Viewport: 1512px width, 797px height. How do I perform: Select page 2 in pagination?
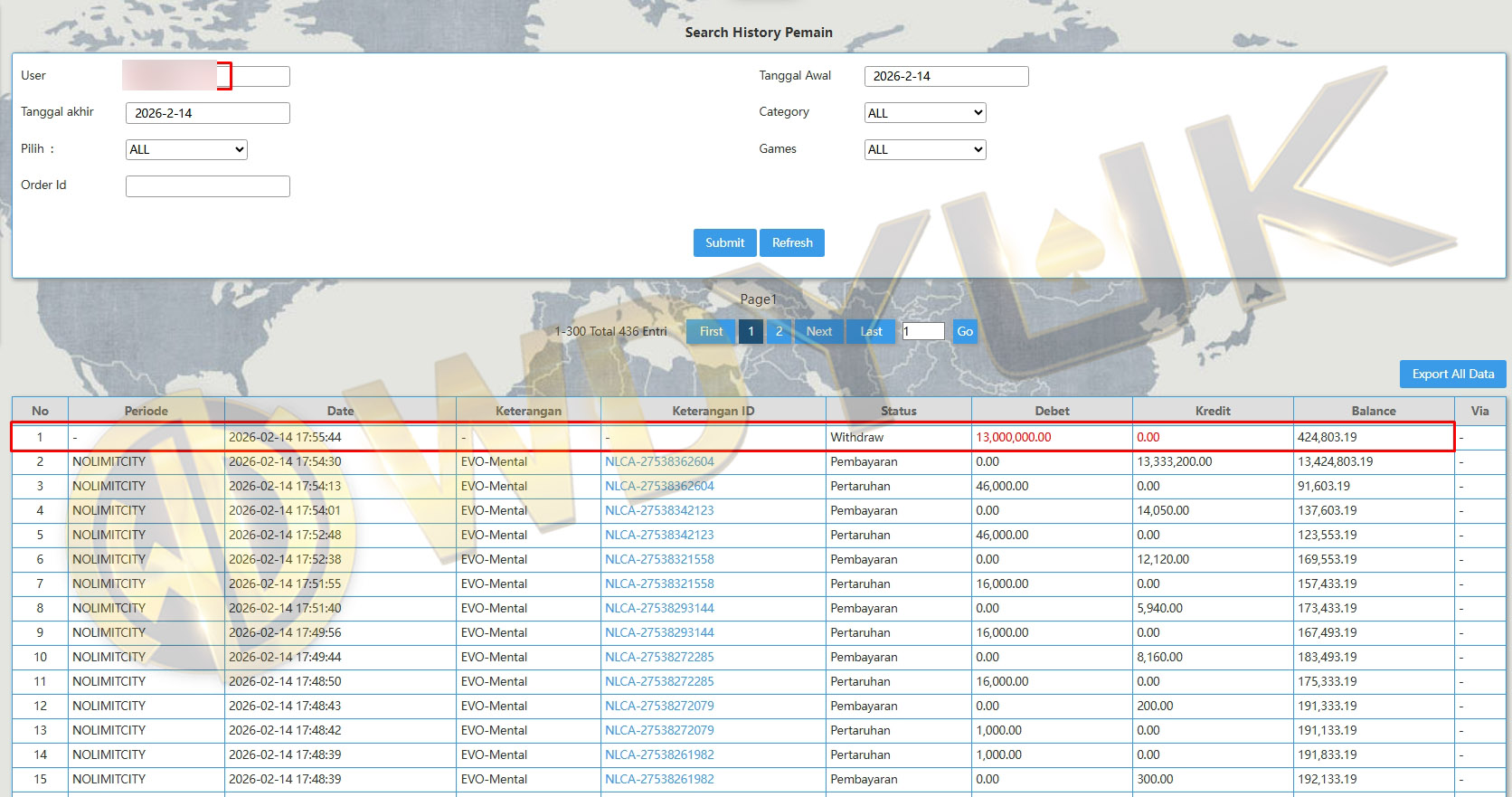coord(779,331)
